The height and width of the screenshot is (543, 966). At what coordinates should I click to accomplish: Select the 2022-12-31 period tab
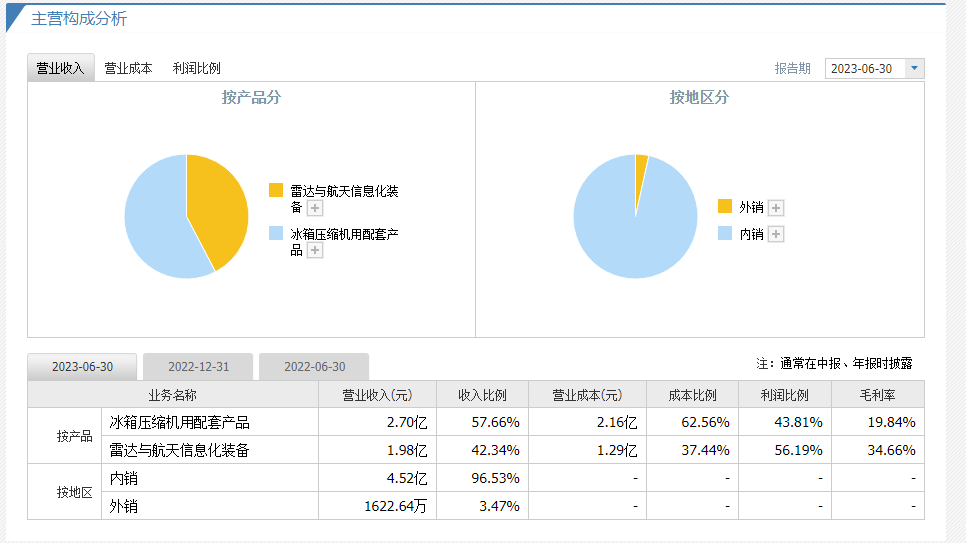tap(198, 367)
